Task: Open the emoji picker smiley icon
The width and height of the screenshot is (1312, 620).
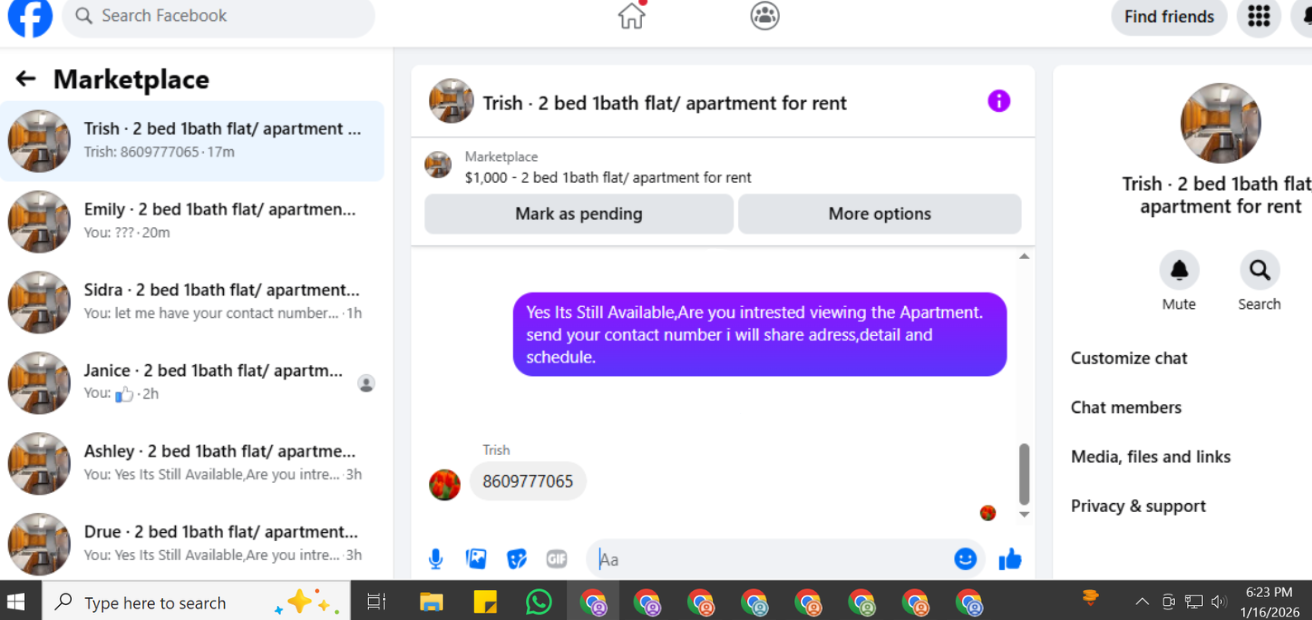Action: [x=965, y=559]
